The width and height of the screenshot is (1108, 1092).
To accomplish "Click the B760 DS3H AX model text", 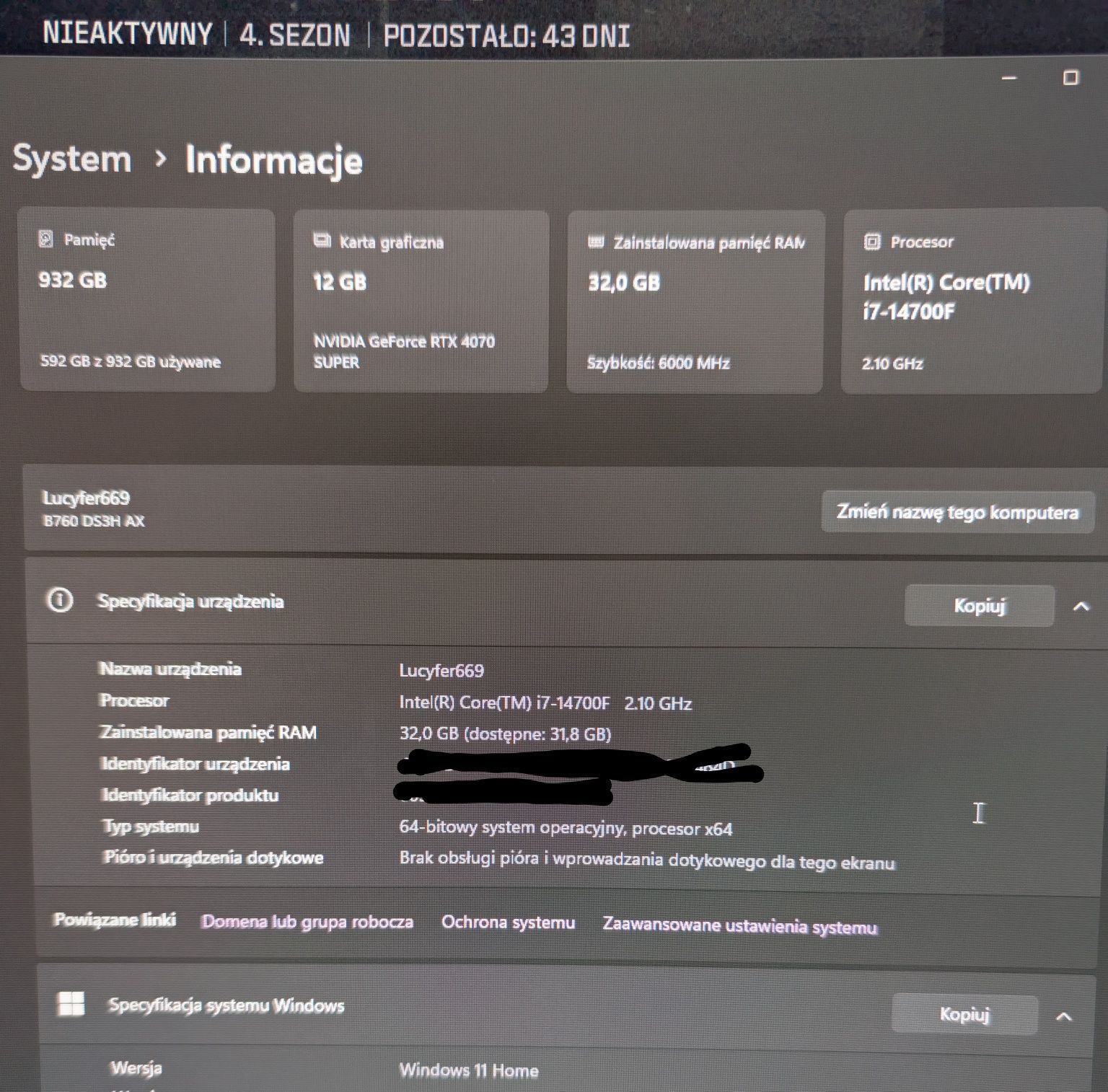I will pyautogui.click(x=94, y=521).
